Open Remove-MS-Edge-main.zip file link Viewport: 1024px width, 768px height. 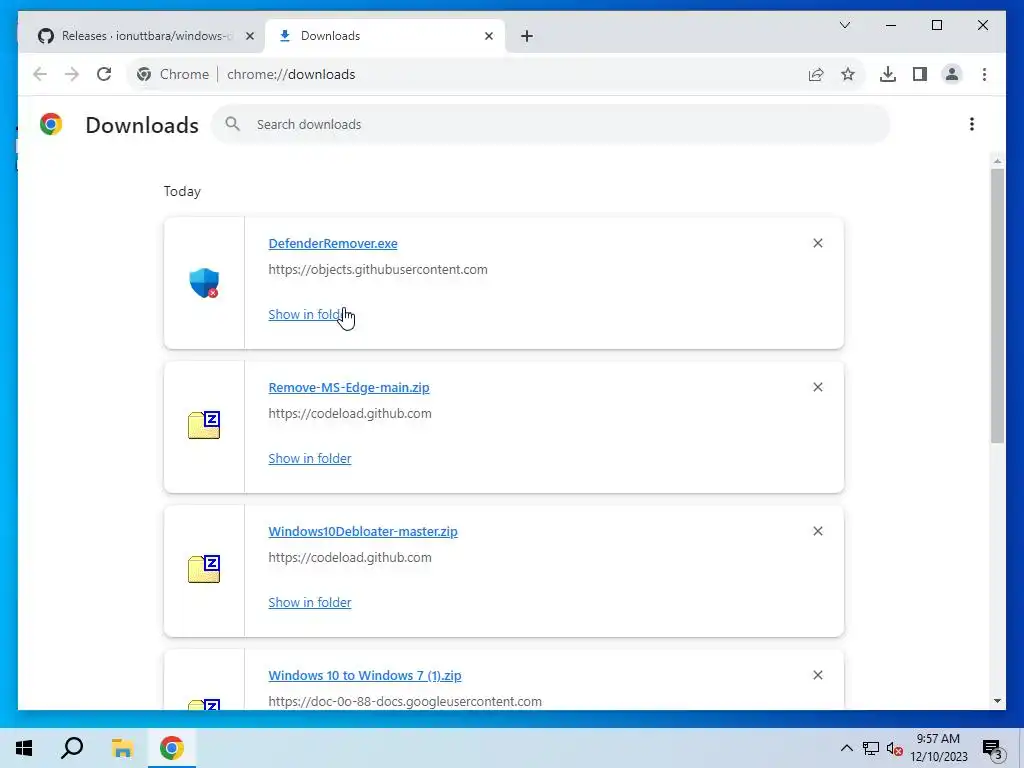point(349,387)
